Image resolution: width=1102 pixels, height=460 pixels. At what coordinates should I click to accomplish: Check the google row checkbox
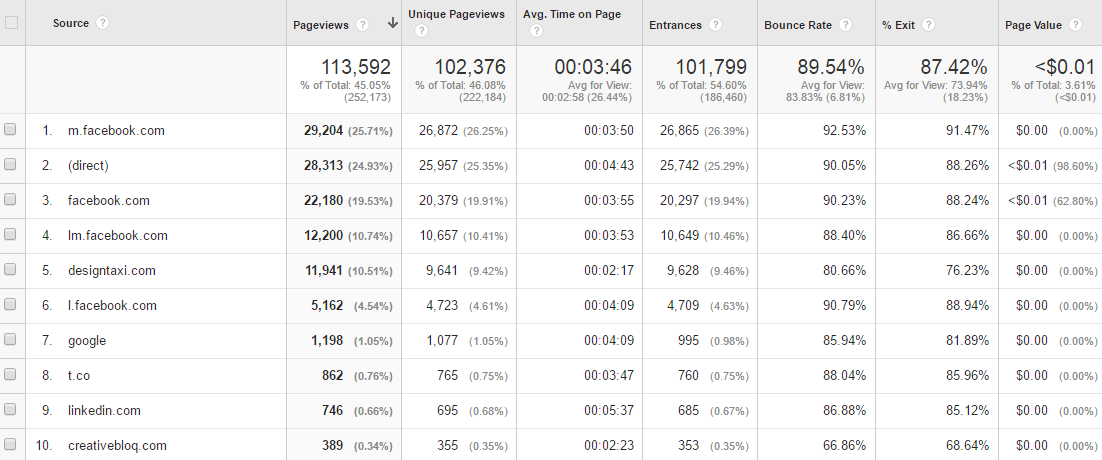[10, 339]
